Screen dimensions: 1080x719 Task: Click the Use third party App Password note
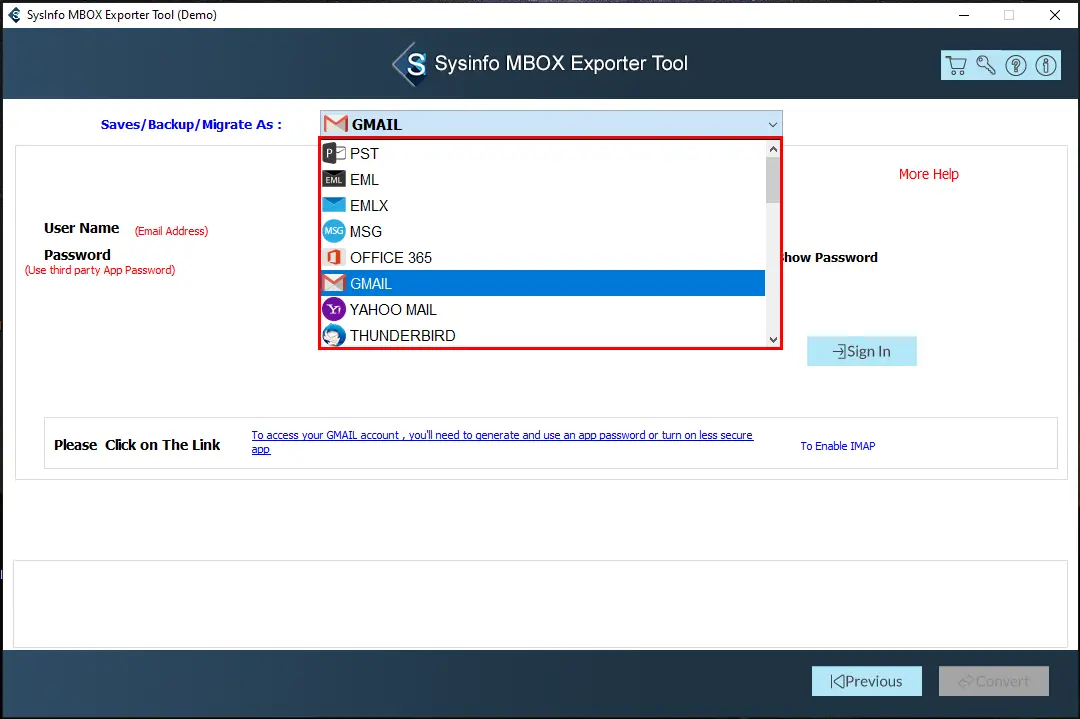click(x=100, y=270)
